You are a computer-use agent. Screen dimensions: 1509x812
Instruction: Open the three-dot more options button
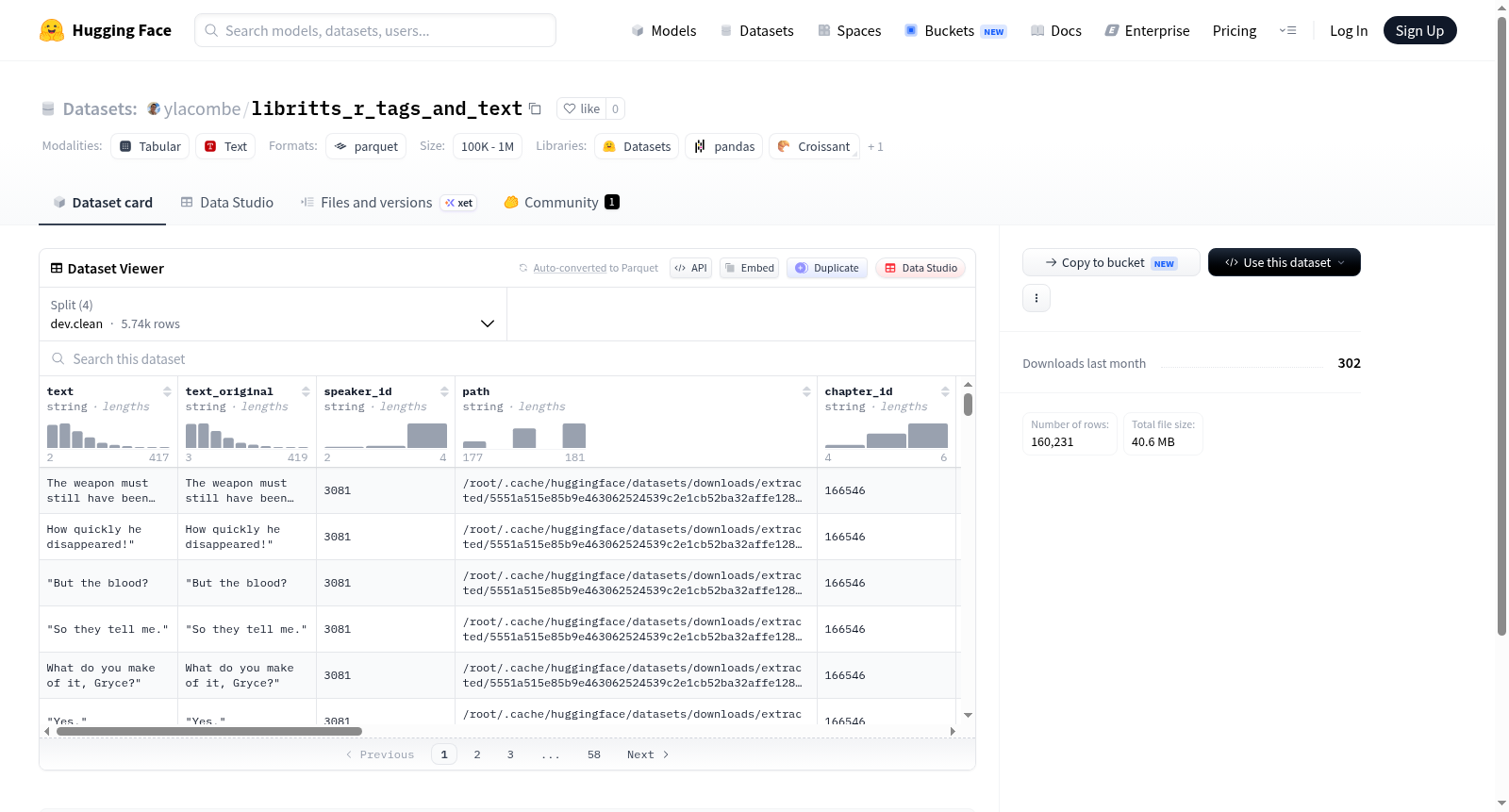[x=1036, y=298]
